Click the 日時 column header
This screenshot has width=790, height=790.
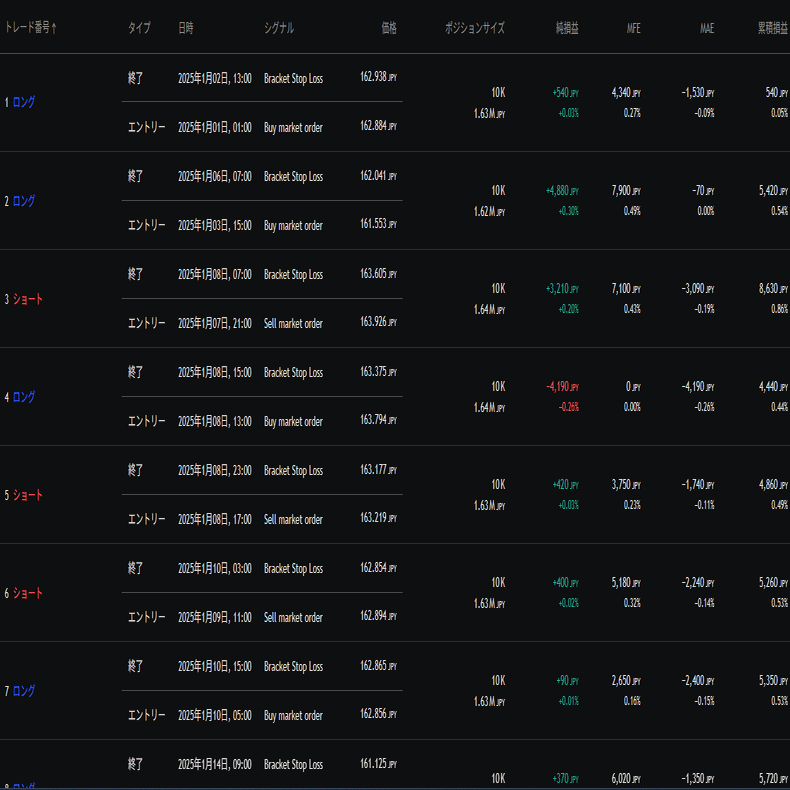[x=185, y=28]
